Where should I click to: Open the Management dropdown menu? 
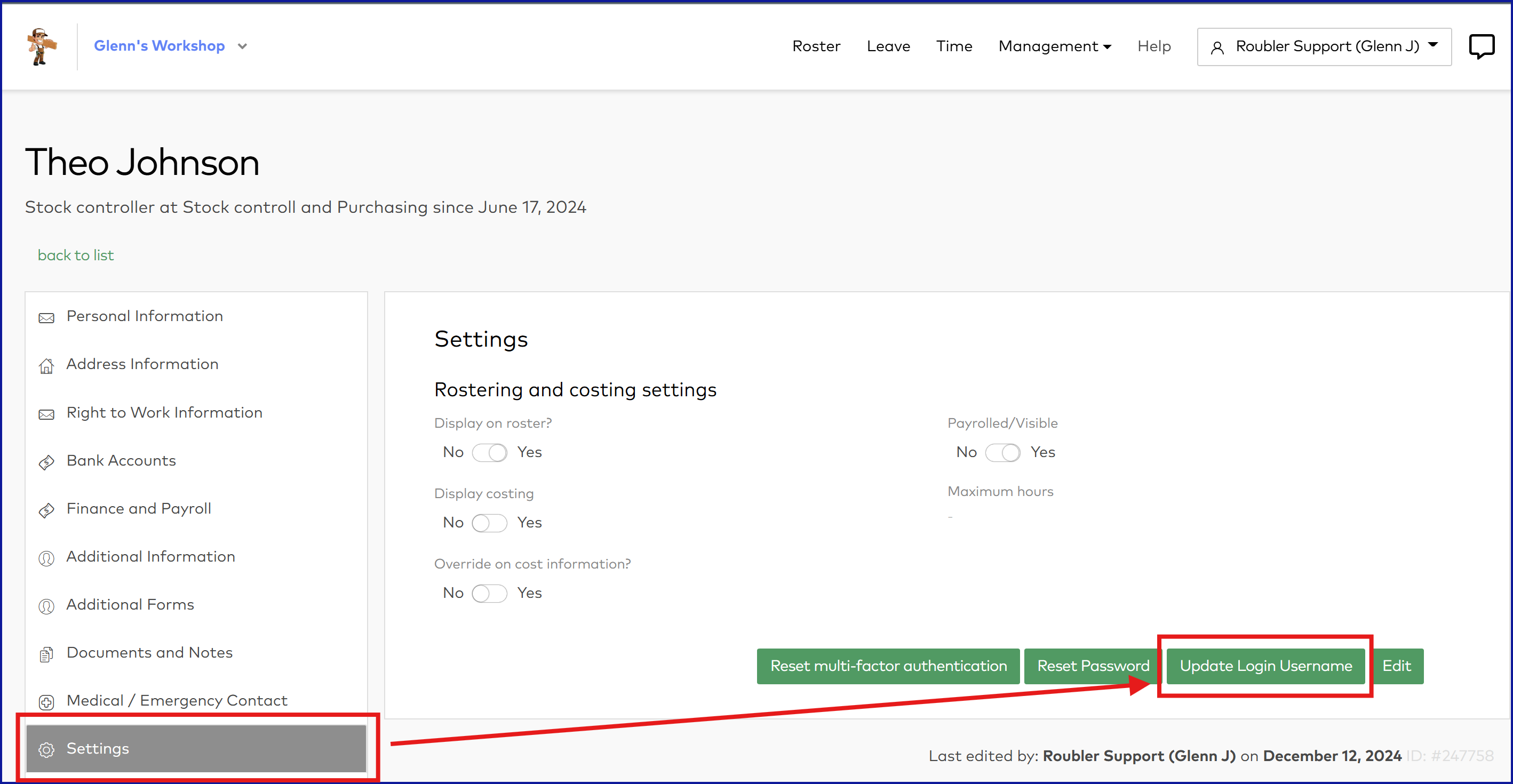point(1054,46)
